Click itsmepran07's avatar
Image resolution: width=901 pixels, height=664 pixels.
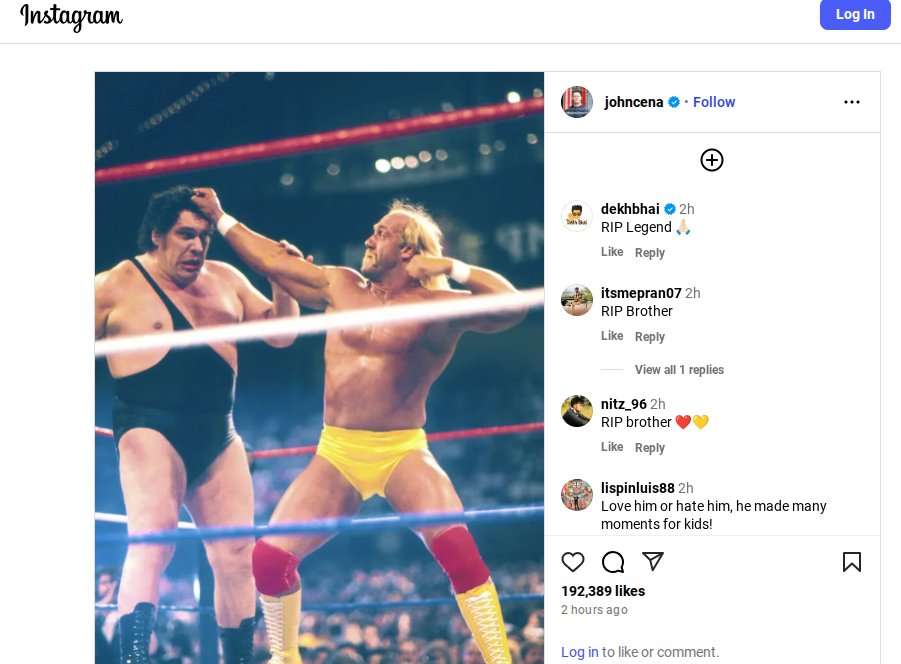pos(577,300)
